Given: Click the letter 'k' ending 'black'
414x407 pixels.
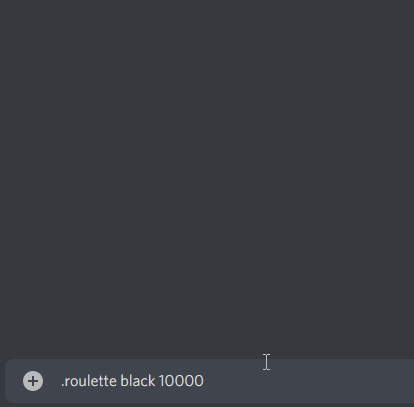Looking at the screenshot, I should click(152, 381).
